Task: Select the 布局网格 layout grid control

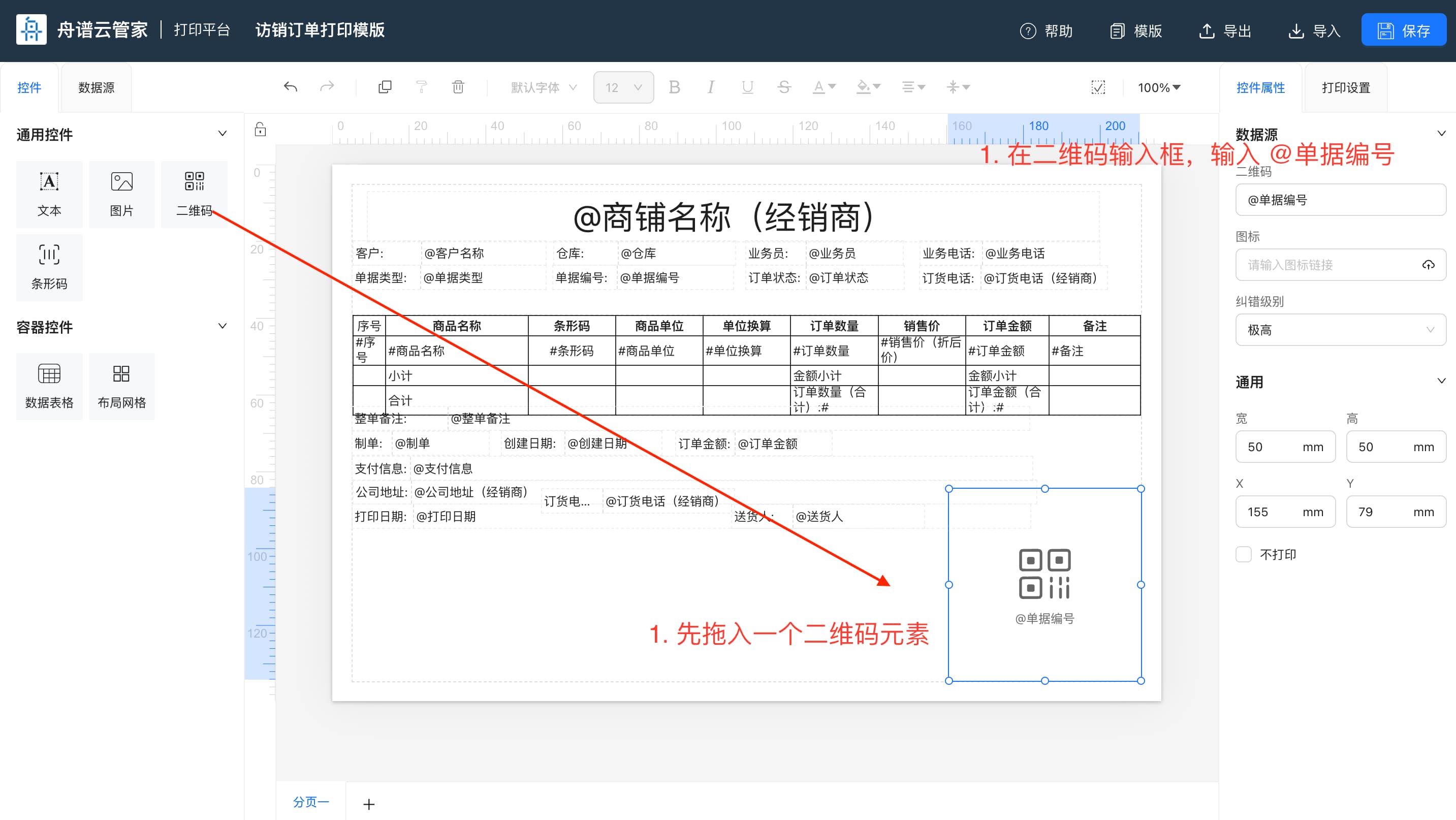Action: [121, 387]
